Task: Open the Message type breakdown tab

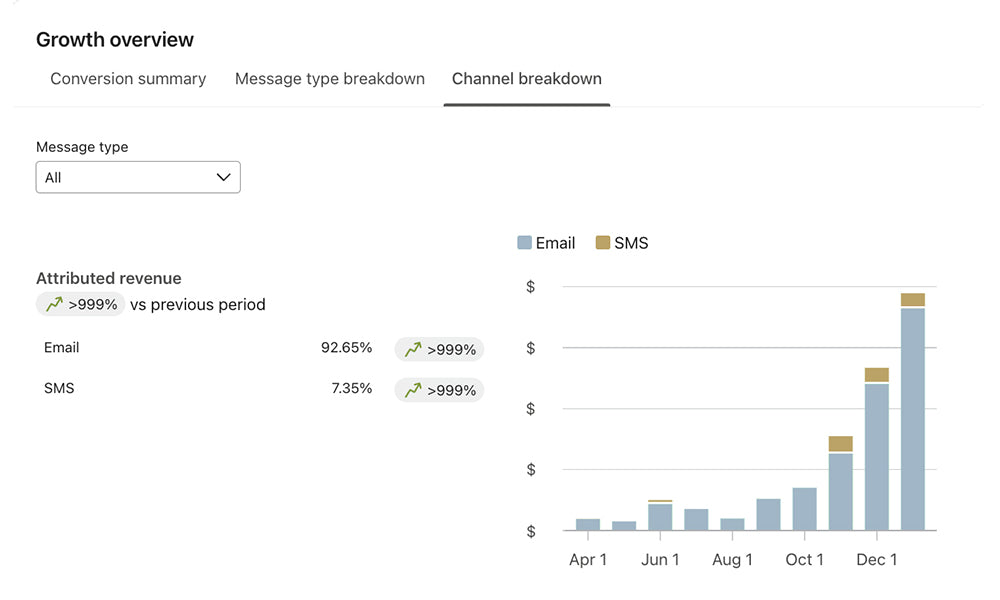Action: pos(329,79)
